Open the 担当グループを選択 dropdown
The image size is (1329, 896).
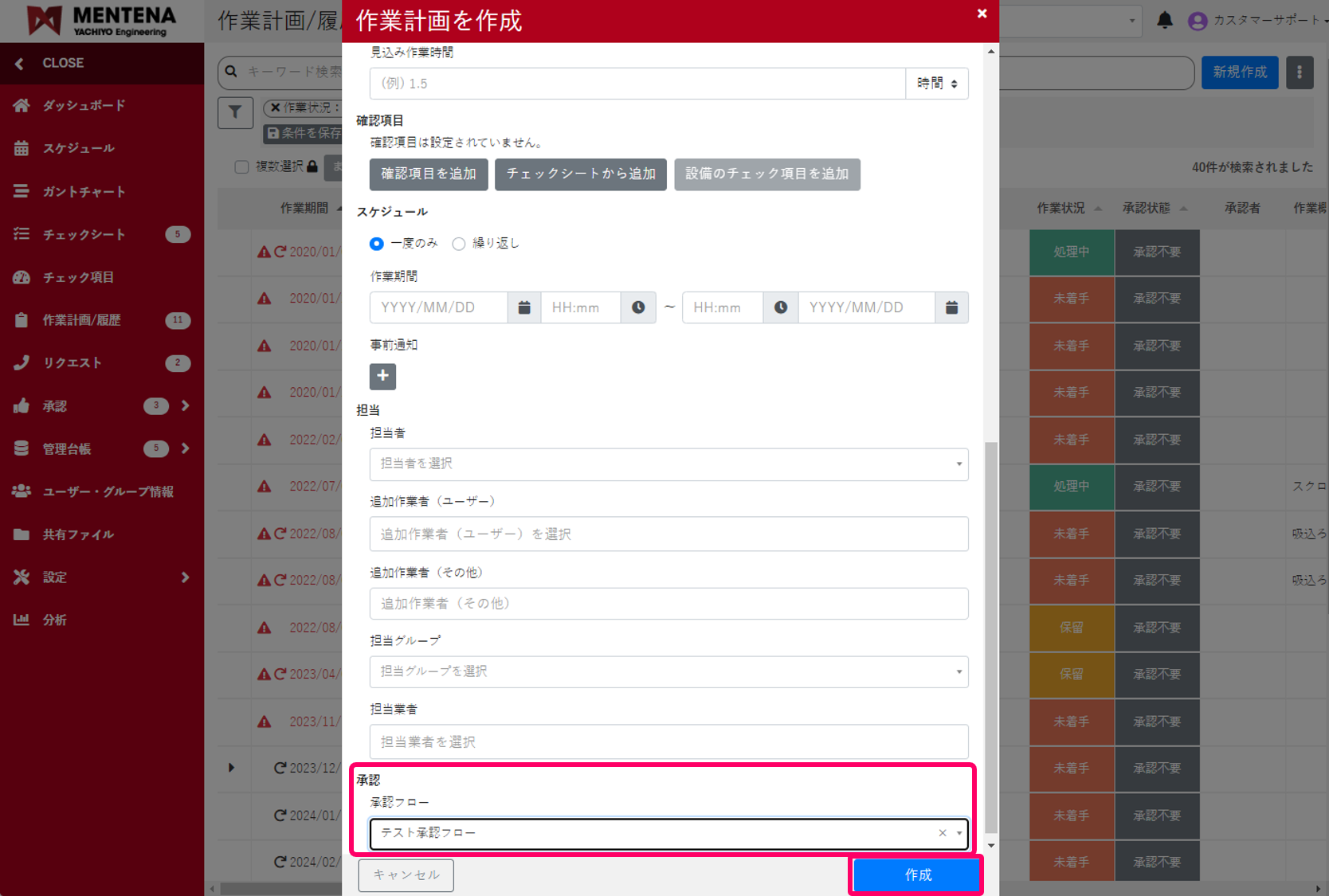pyautogui.click(x=668, y=672)
